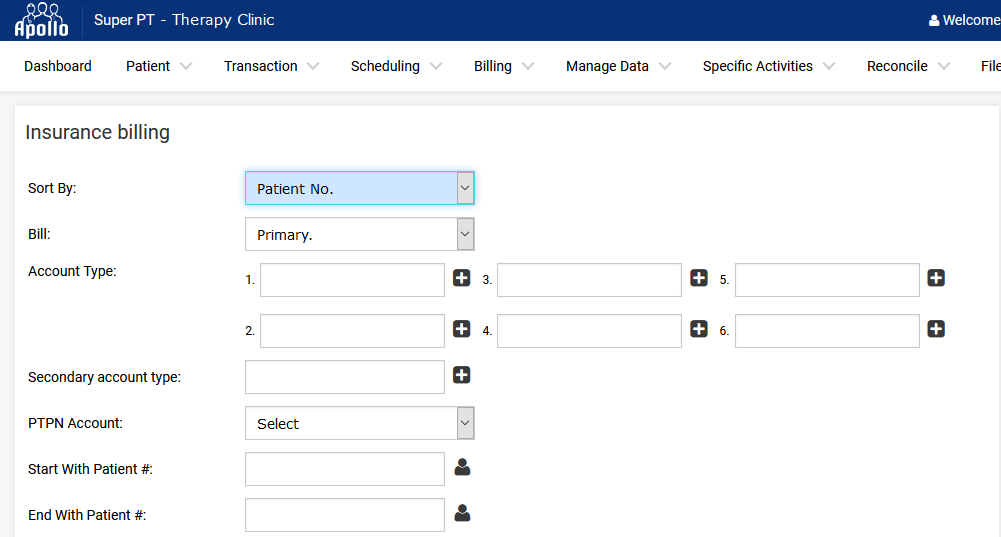Click the Welcome user link
The height and width of the screenshot is (537, 1001).
pos(965,20)
